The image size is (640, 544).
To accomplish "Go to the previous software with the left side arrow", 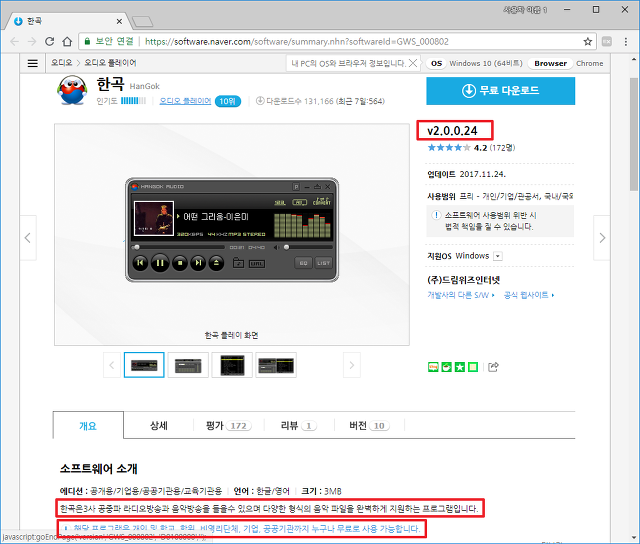I will tap(28, 238).
